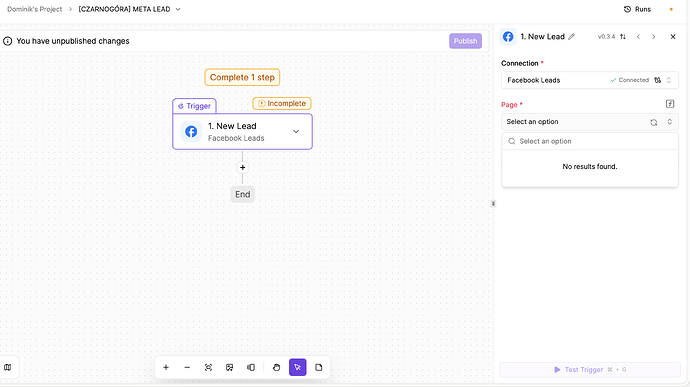This screenshot has height=387, width=690.
Task: Click the pencil icon to rename New Lead
Action: click(571, 37)
